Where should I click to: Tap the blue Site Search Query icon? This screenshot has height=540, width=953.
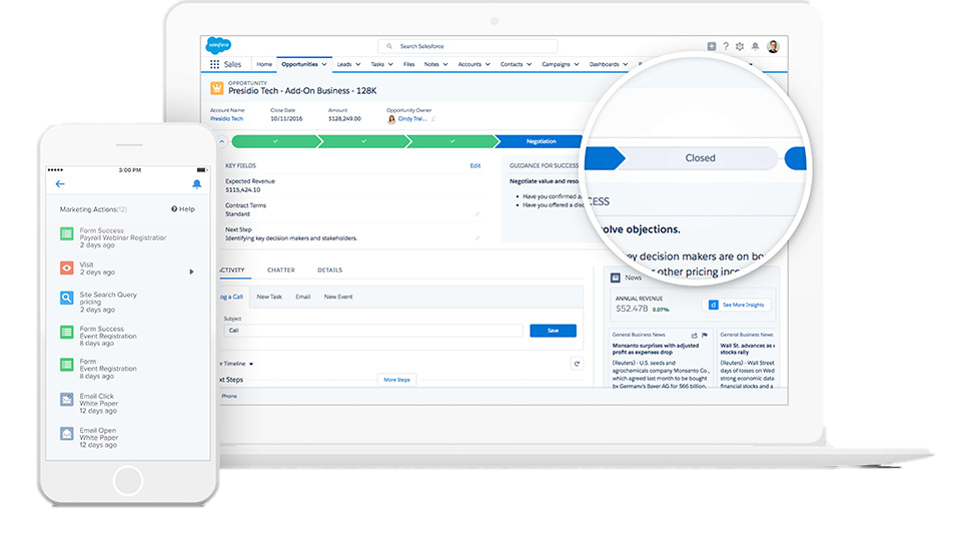[67, 298]
